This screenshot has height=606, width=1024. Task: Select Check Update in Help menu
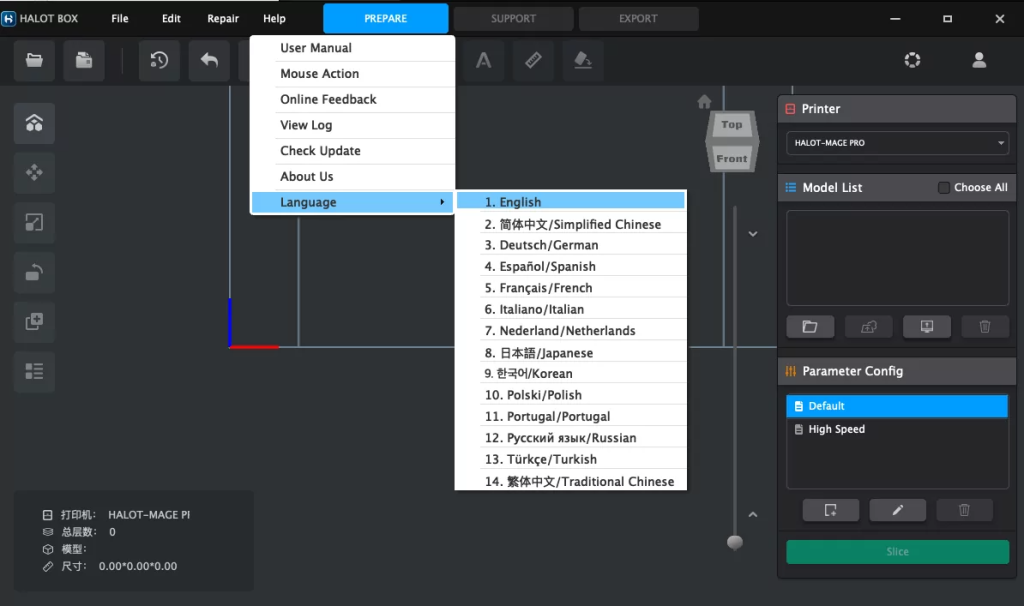[x=320, y=151]
